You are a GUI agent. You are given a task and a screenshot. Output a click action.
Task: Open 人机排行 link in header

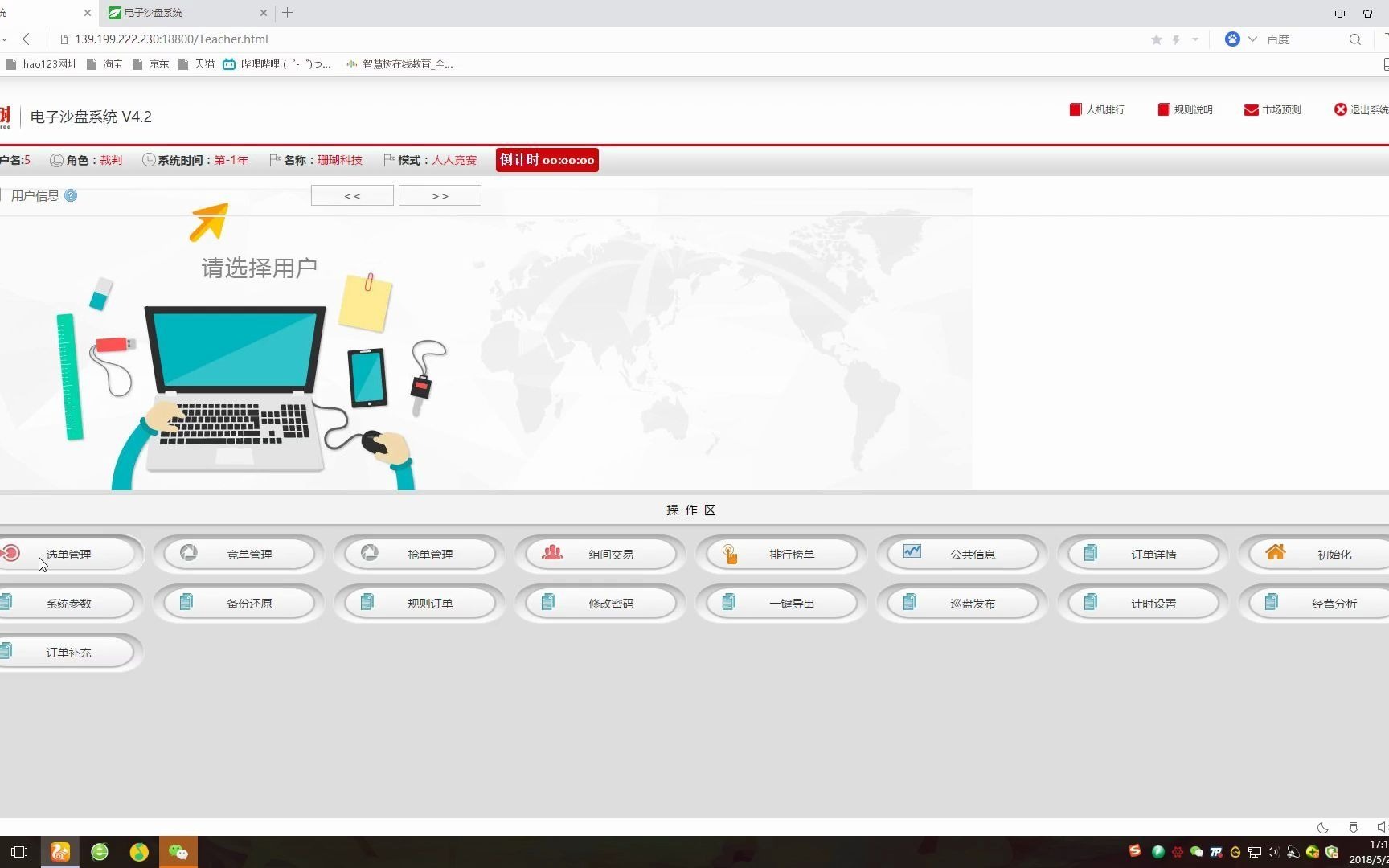[1097, 110]
